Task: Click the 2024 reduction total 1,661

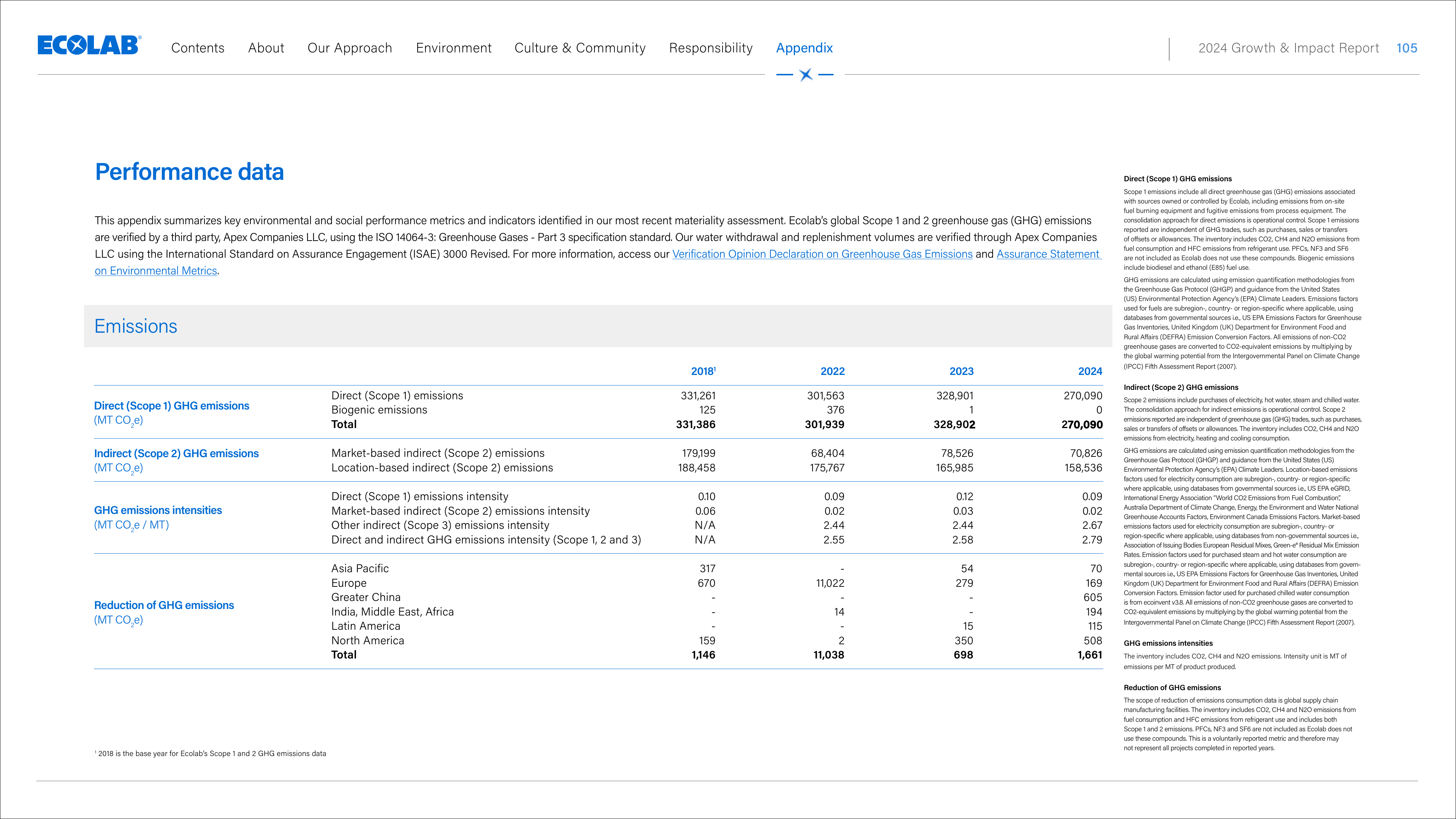Action: 1090,655
